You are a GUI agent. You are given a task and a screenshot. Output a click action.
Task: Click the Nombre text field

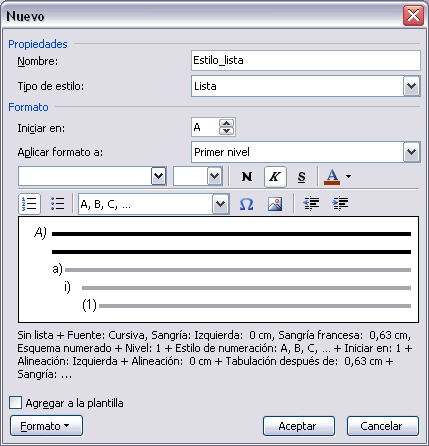pos(306,60)
